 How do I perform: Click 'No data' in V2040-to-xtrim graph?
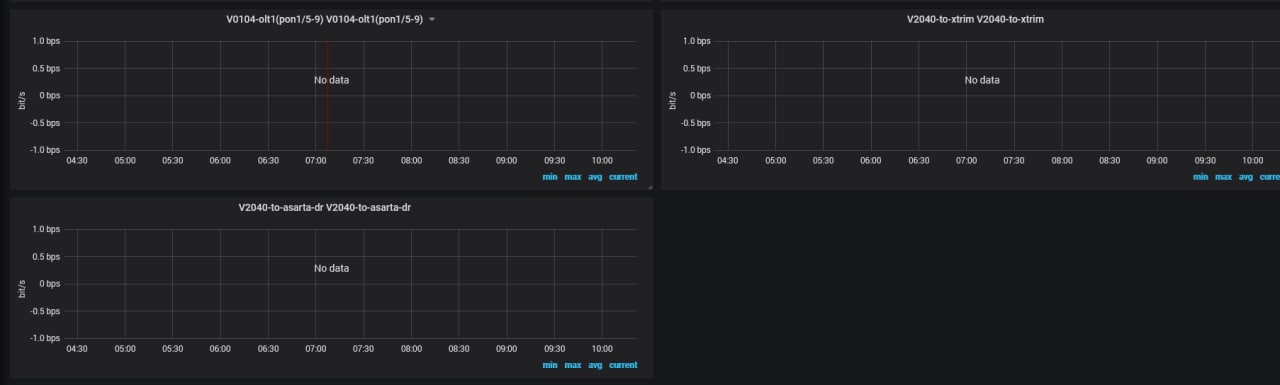point(981,80)
